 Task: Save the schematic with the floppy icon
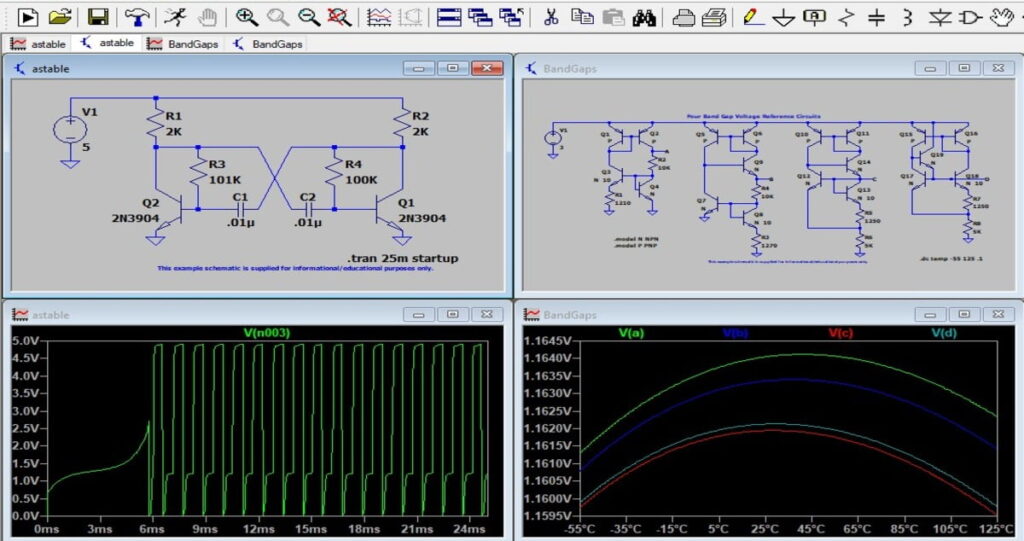[98, 17]
